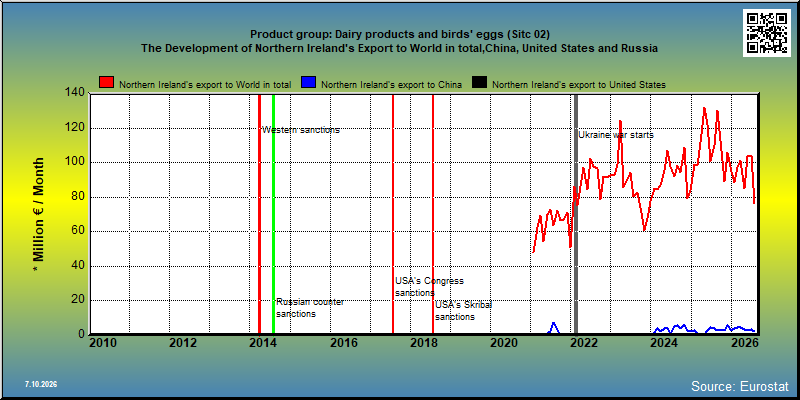
Task: Click the green Russian counter sanctions line
Action: 273,214
